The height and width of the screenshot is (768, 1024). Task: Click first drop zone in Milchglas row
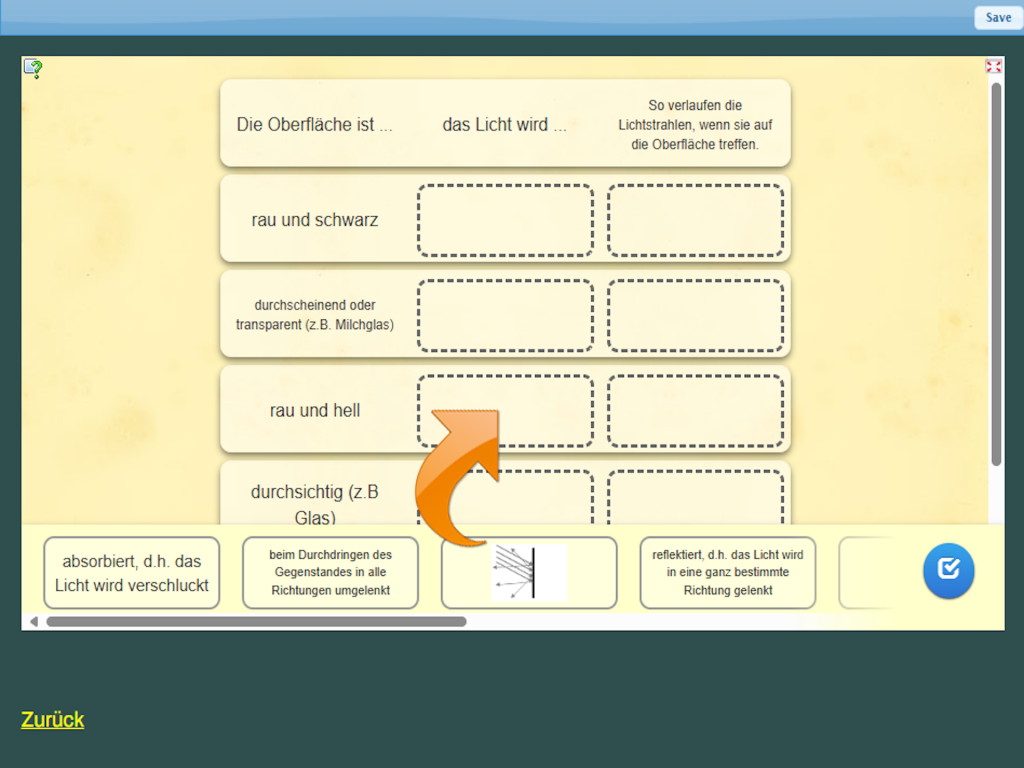(505, 315)
